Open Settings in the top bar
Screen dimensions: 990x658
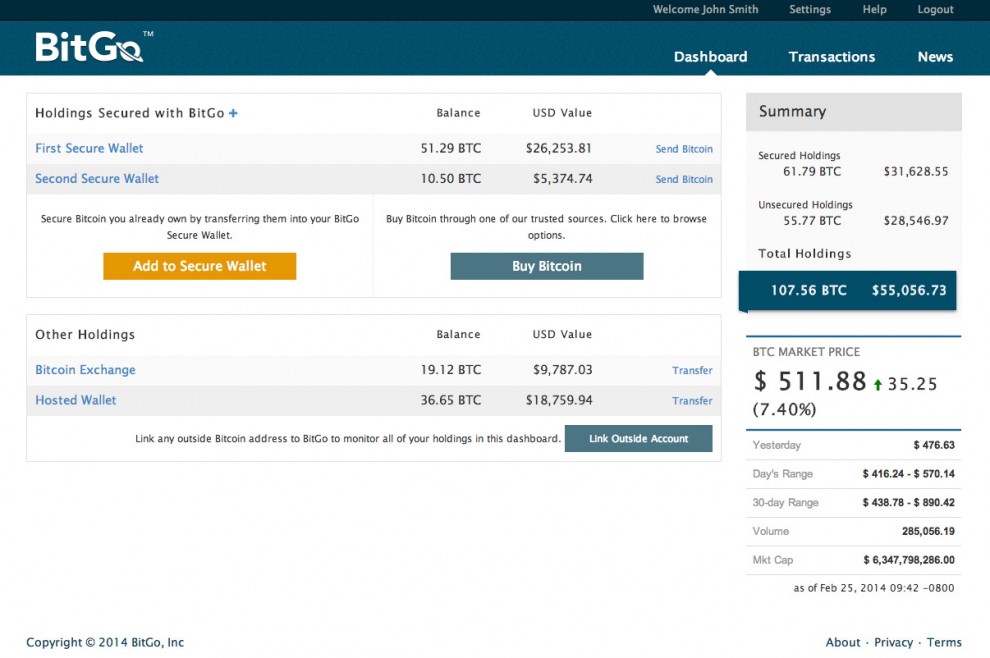point(810,9)
